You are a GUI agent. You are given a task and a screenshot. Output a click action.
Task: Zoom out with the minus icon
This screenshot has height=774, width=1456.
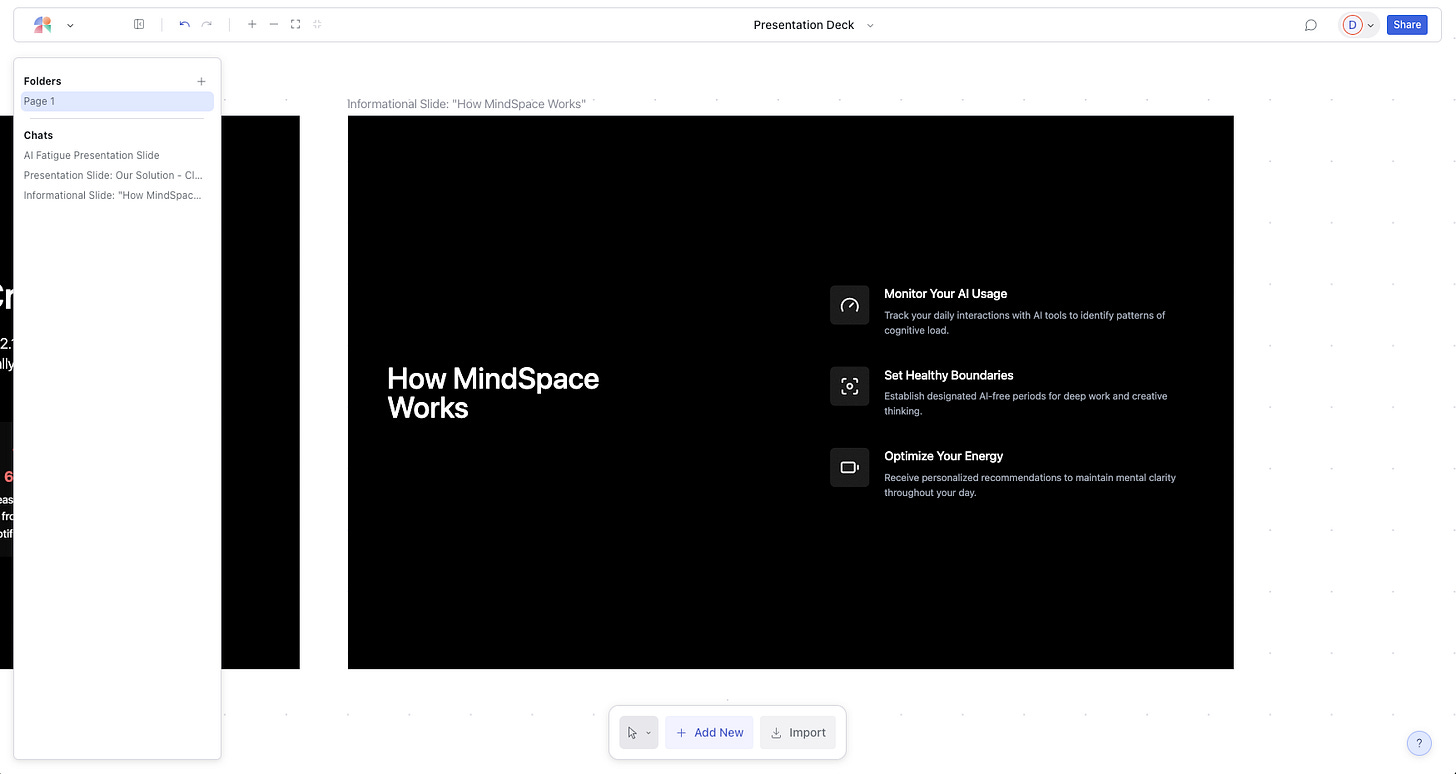pos(274,25)
